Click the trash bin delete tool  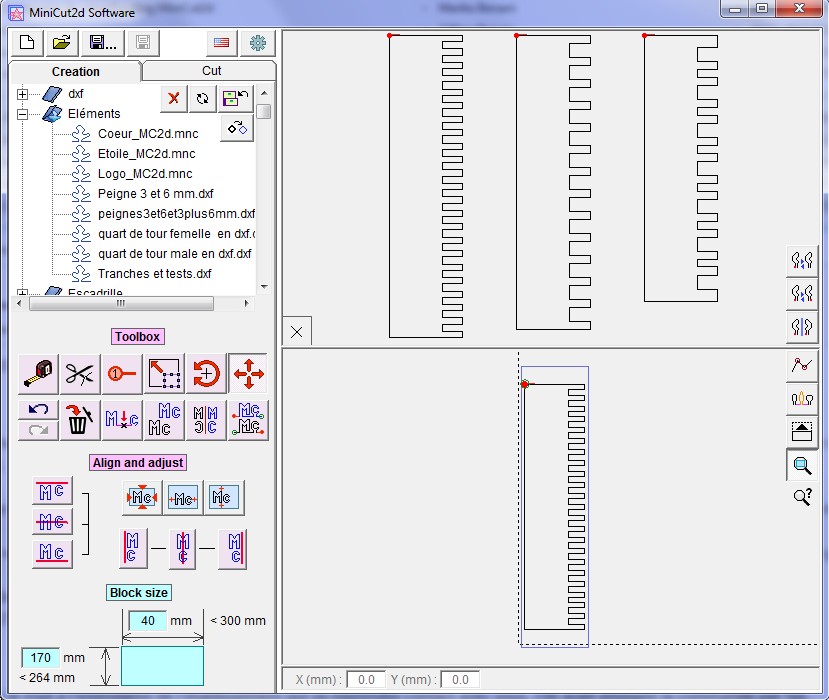click(x=80, y=420)
